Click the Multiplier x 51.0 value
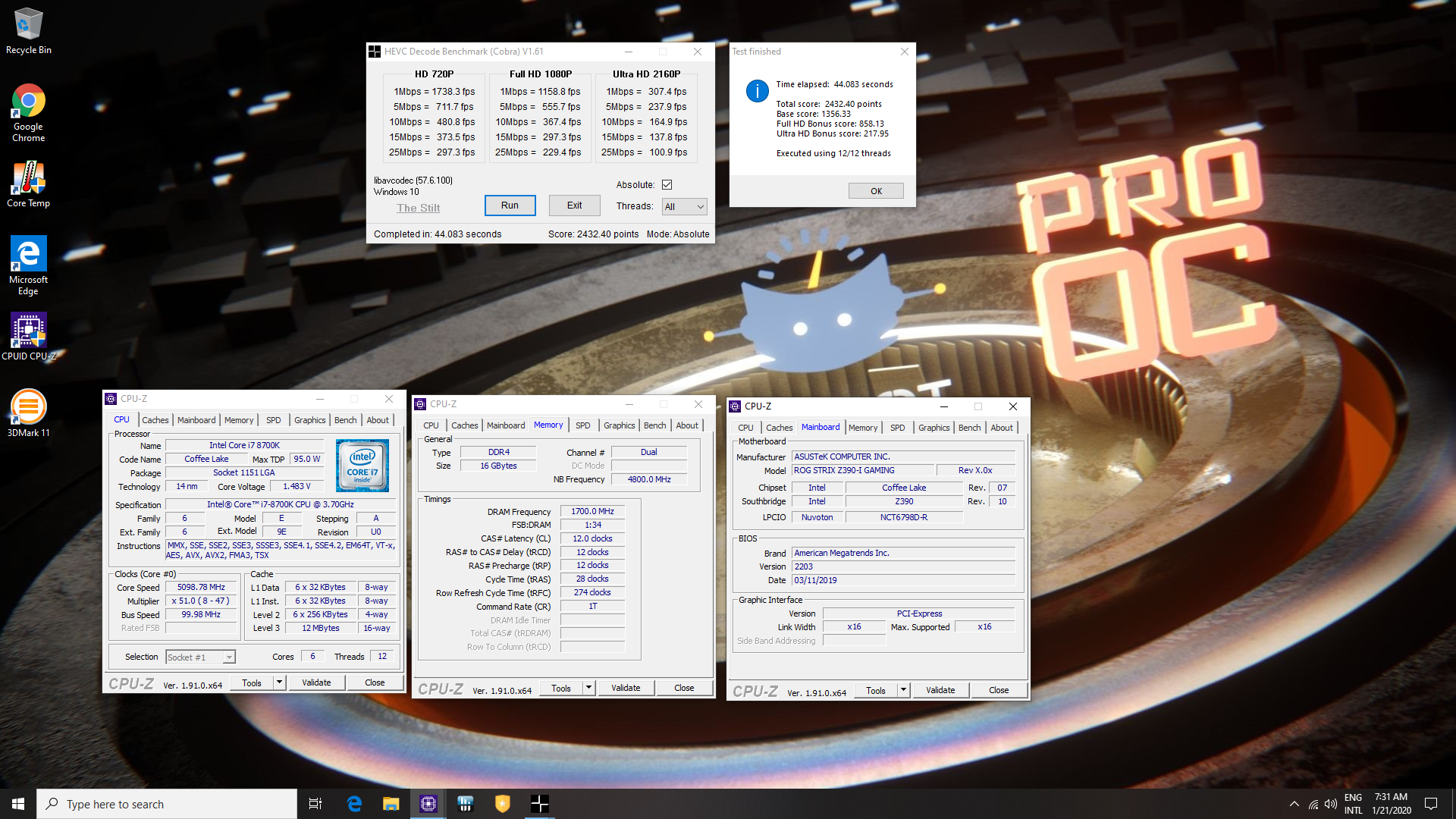1456x819 pixels. pos(201,601)
